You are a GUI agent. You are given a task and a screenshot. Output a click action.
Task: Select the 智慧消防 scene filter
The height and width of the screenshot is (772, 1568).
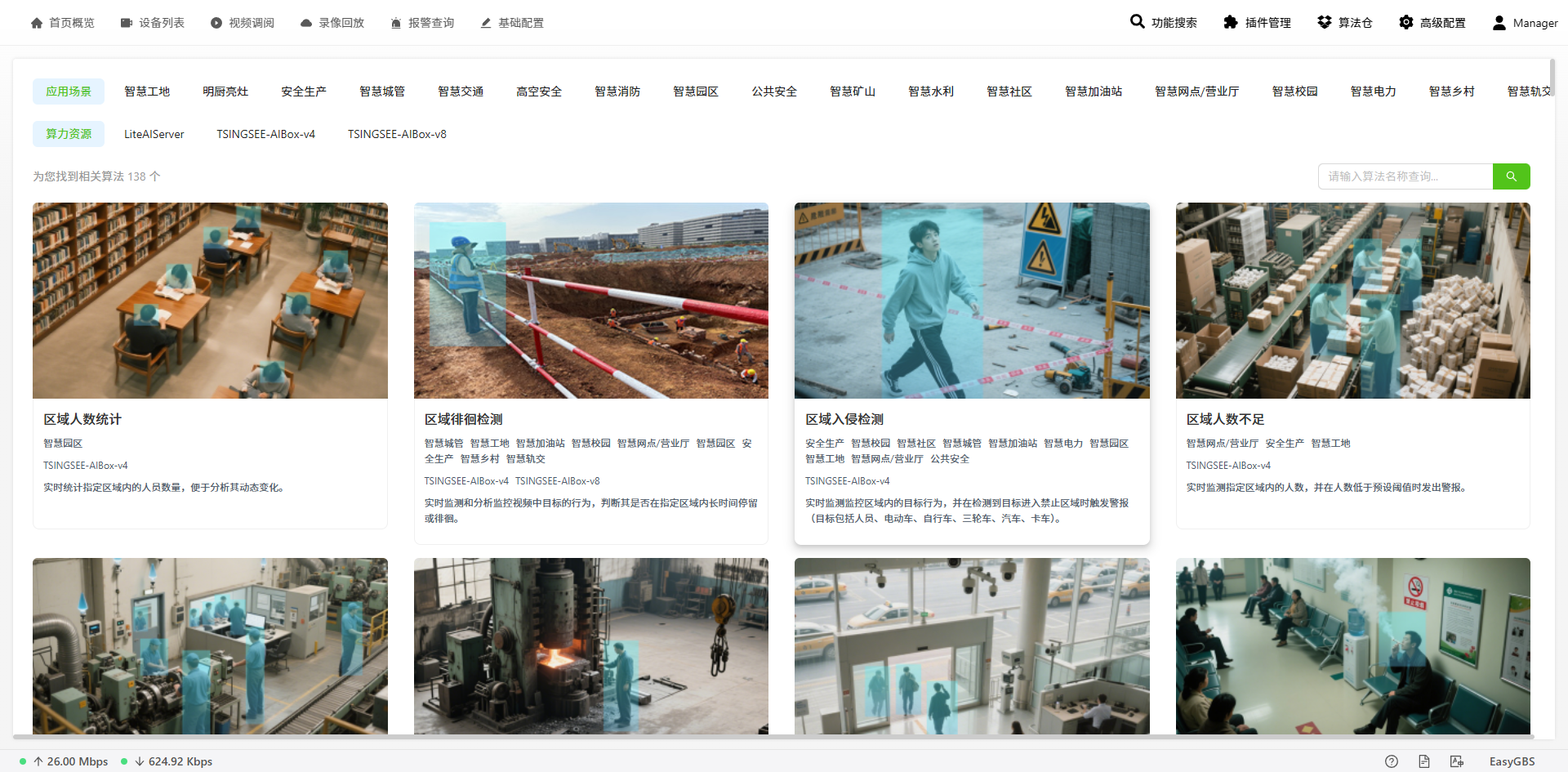[x=617, y=91]
